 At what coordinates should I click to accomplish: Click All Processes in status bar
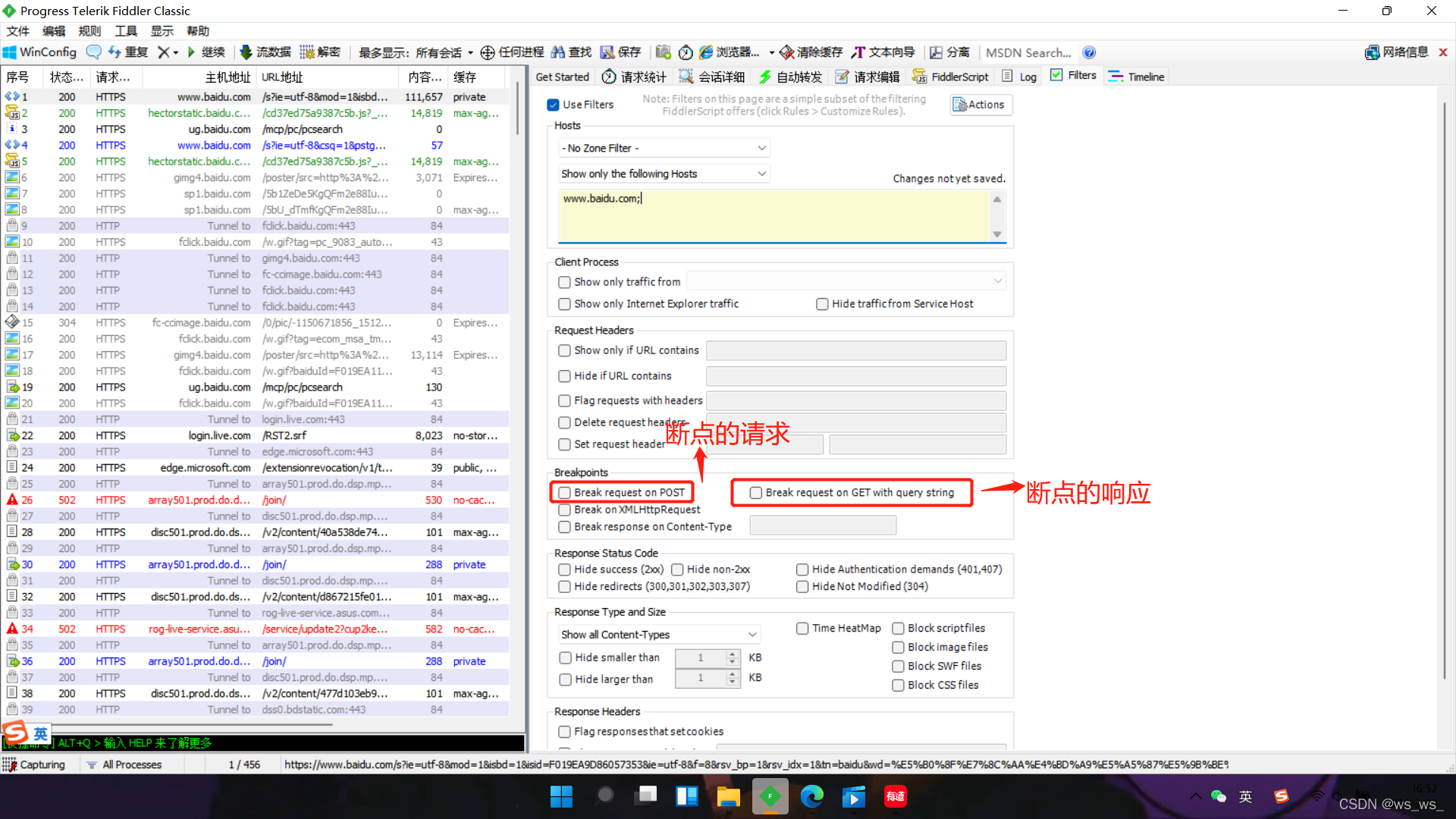(124, 764)
